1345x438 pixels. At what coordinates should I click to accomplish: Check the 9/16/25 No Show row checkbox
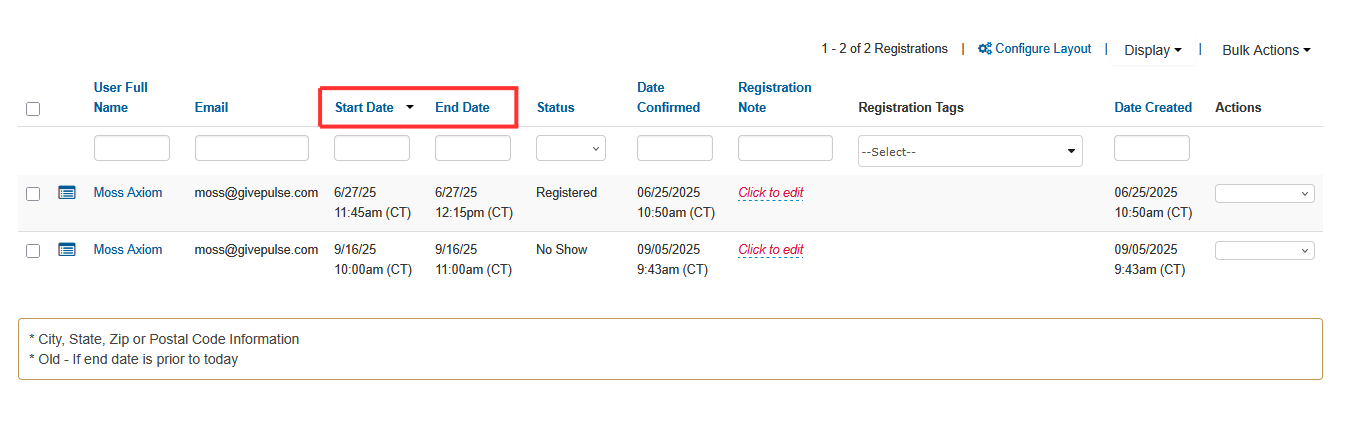click(33, 251)
